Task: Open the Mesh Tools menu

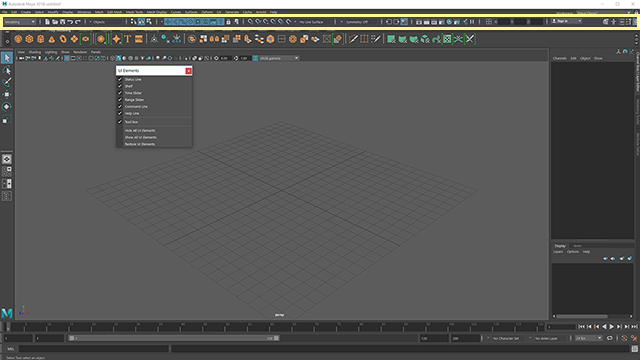Action: (x=134, y=12)
